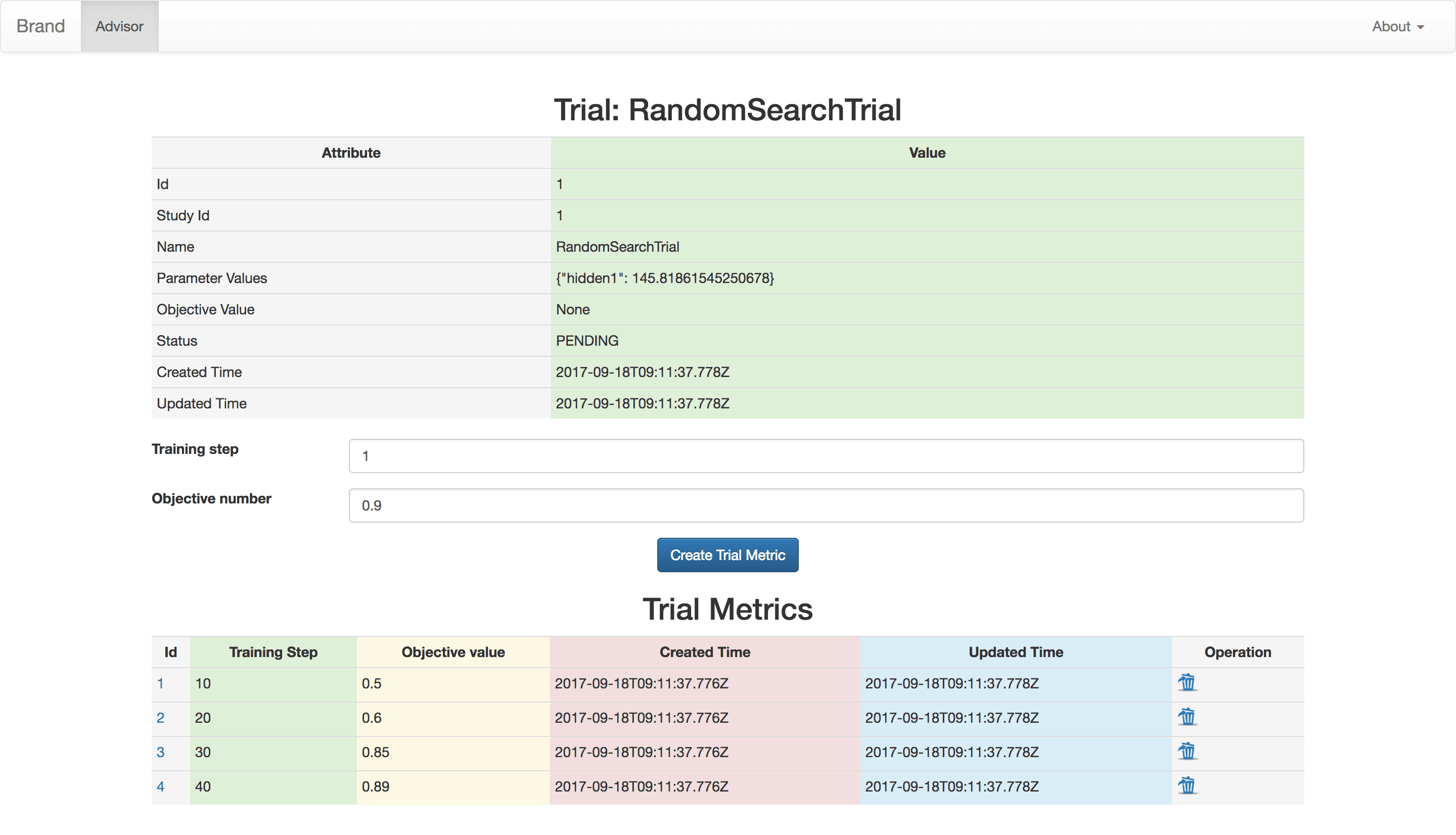Click the Create Trial Metric button
Image resolution: width=1456 pixels, height=835 pixels.
[728, 555]
